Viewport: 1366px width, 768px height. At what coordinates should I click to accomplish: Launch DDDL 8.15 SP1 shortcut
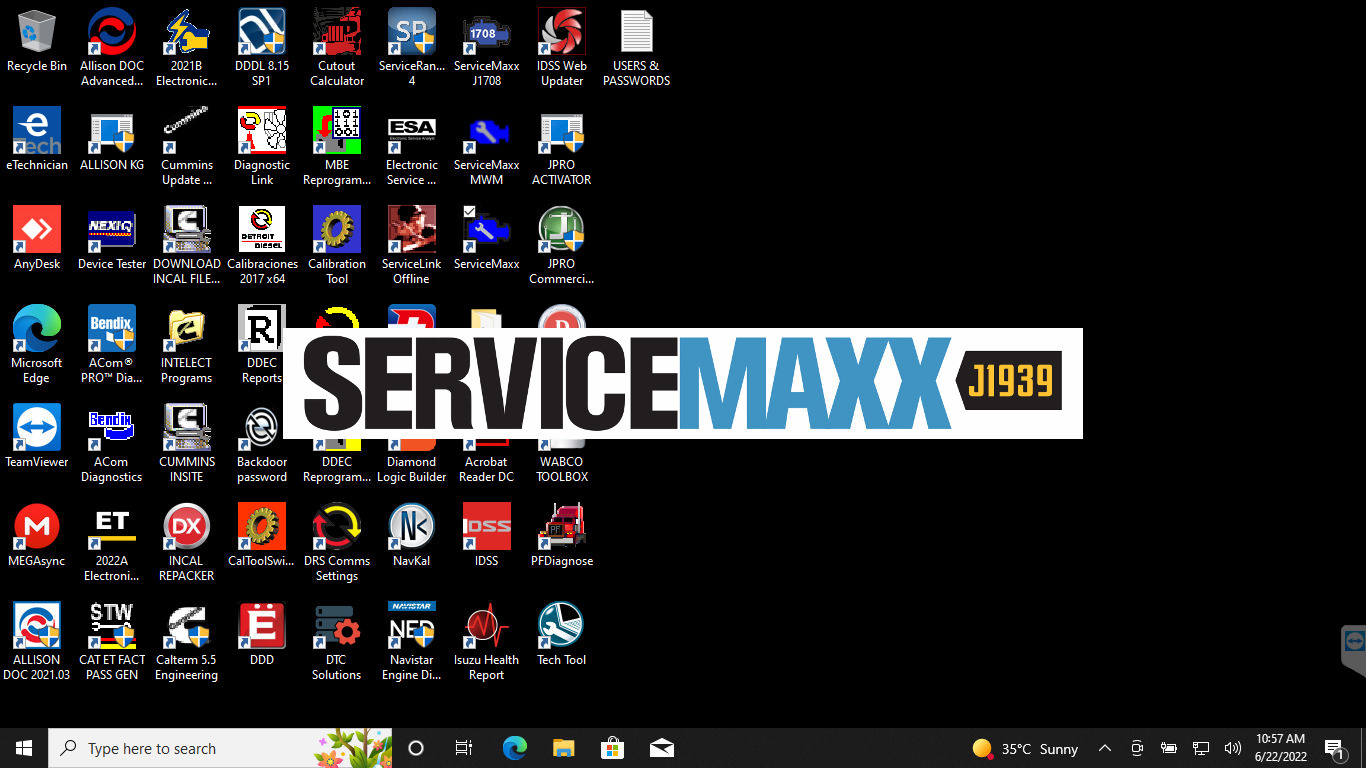coord(262,47)
